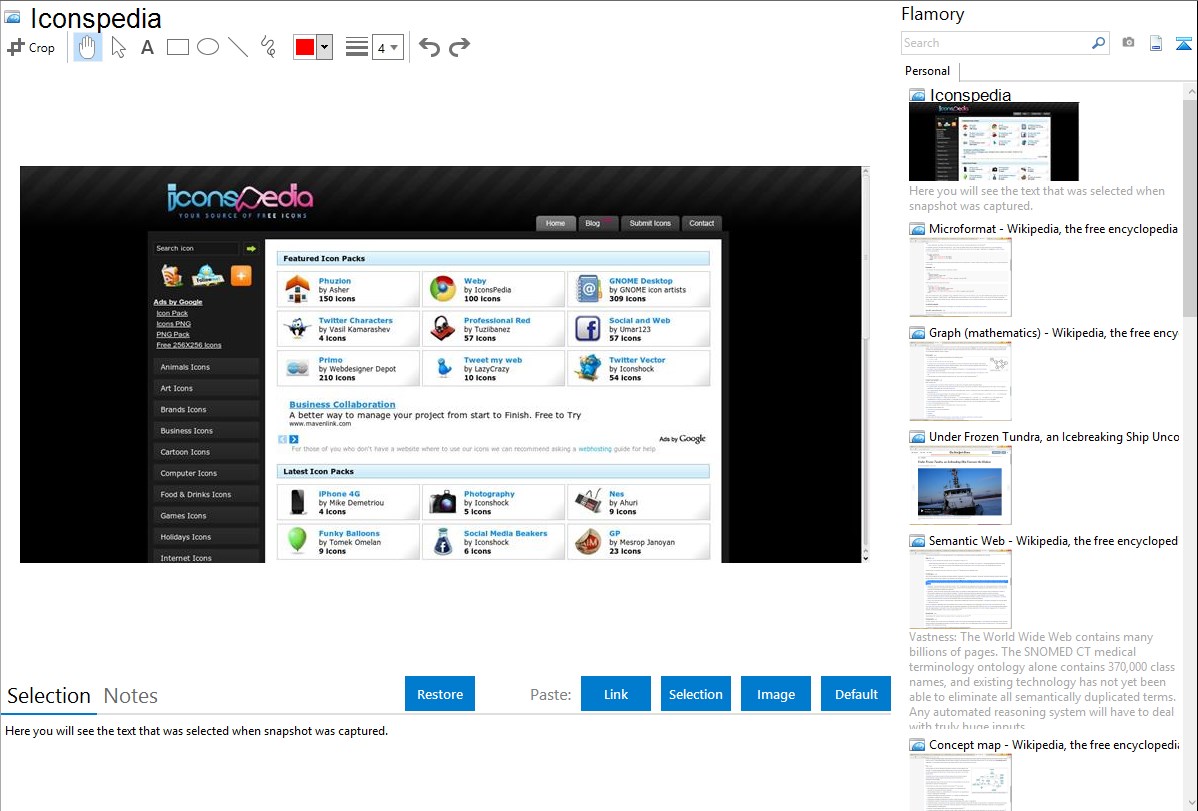This screenshot has width=1198, height=811.
Task: Paste as Image
Action: click(775, 694)
